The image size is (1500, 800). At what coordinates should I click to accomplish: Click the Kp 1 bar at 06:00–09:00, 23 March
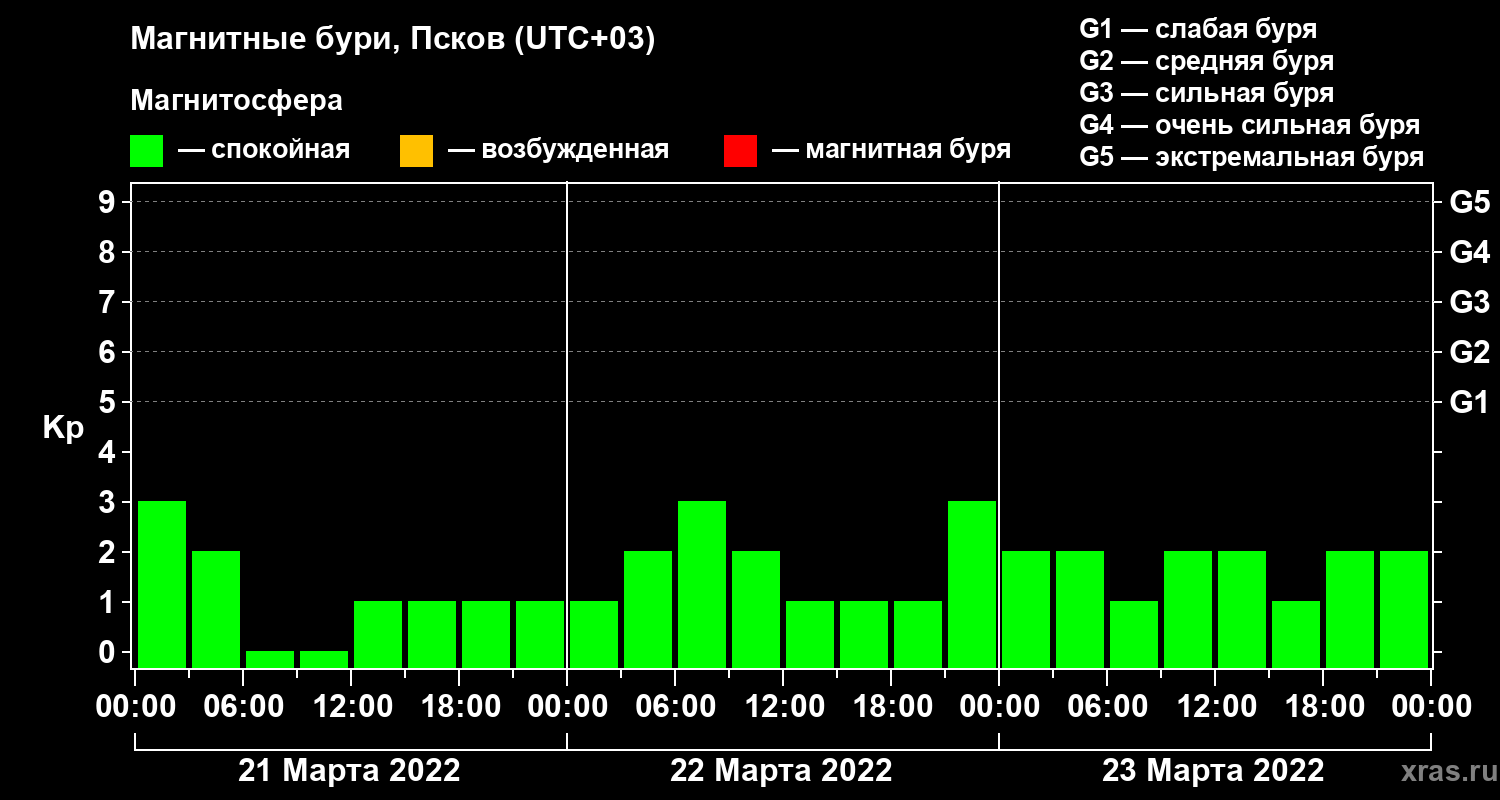click(x=1134, y=634)
